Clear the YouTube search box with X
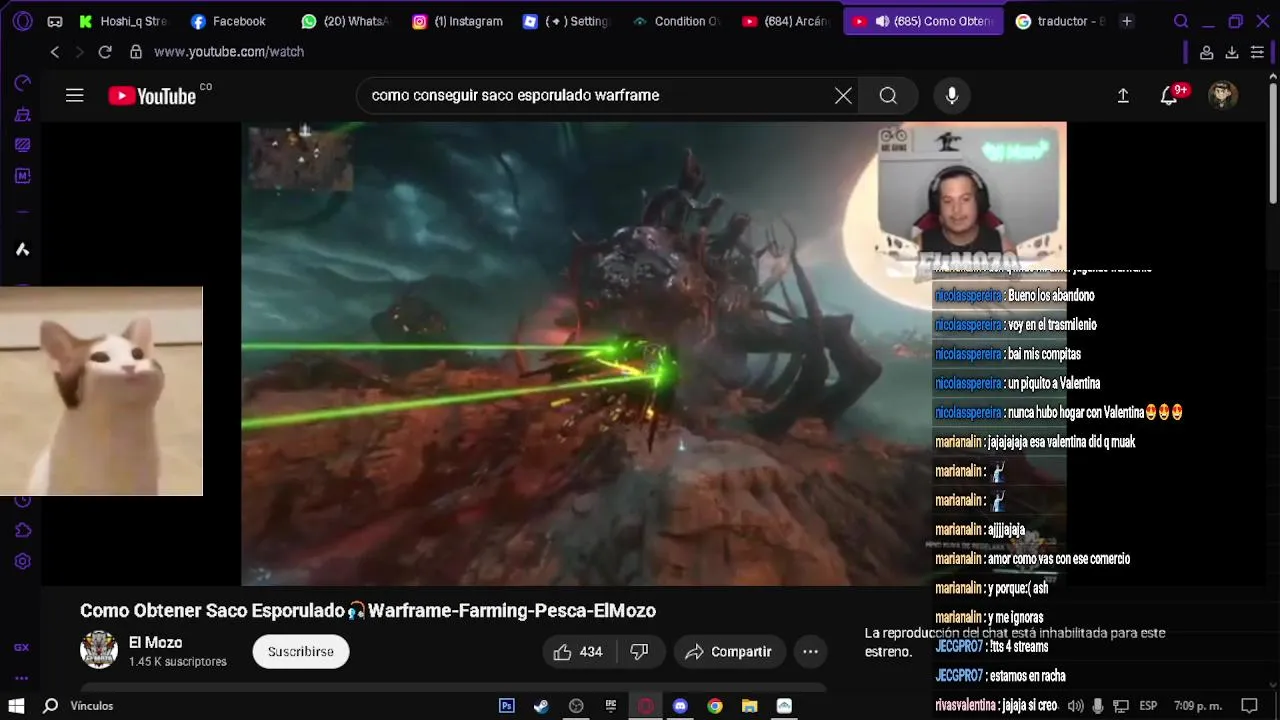The width and height of the screenshot is (1280, 720). pos(843,96)
